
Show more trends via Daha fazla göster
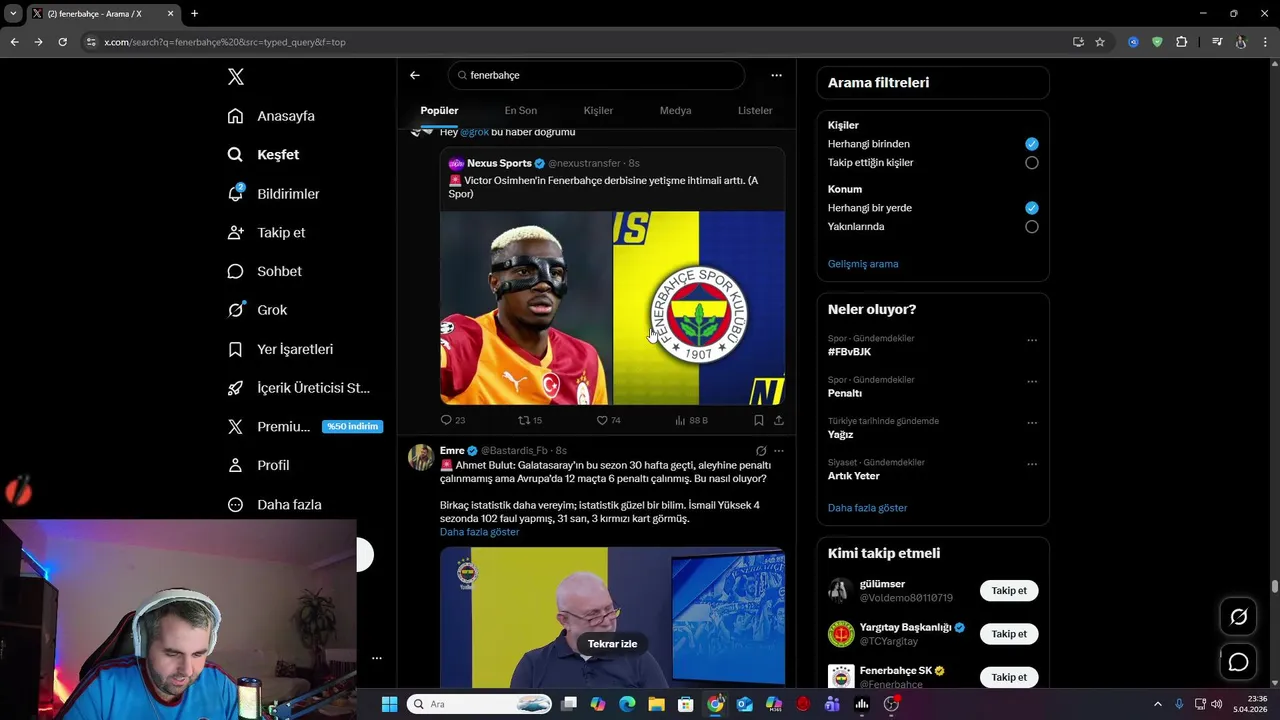tap(867, 508)
